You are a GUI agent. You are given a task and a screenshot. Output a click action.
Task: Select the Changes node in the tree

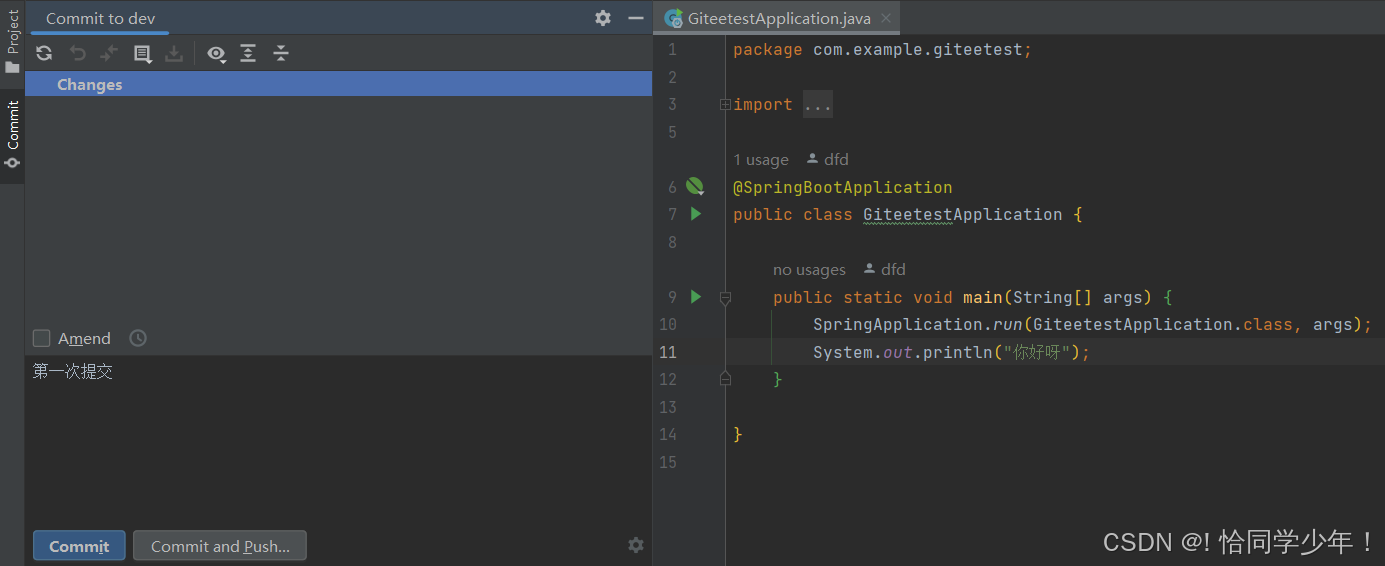tap(339, 85)
